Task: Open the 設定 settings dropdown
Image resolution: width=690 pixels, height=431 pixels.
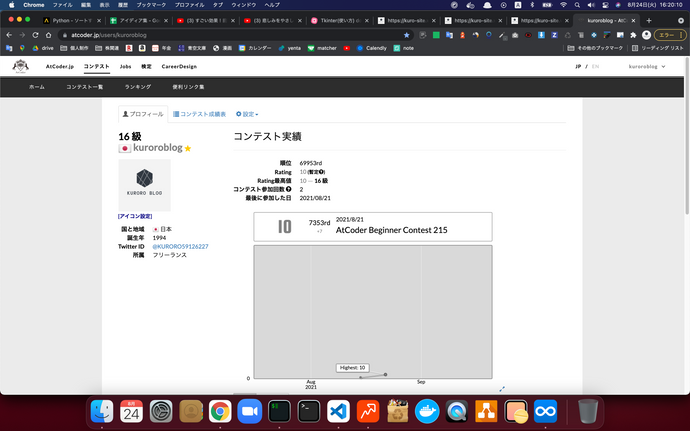Action: pyautogui.click(x=247, y=114)
